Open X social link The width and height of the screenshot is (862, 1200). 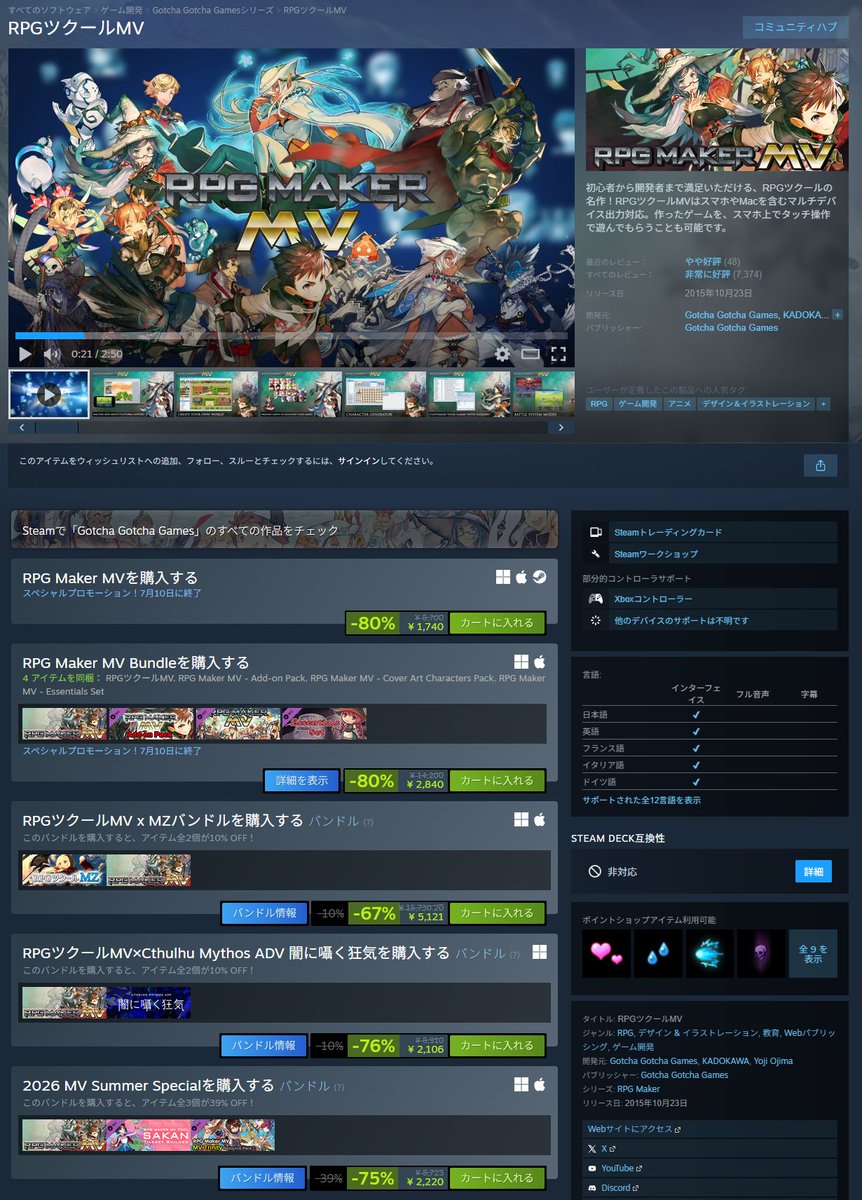(710, 1149)
